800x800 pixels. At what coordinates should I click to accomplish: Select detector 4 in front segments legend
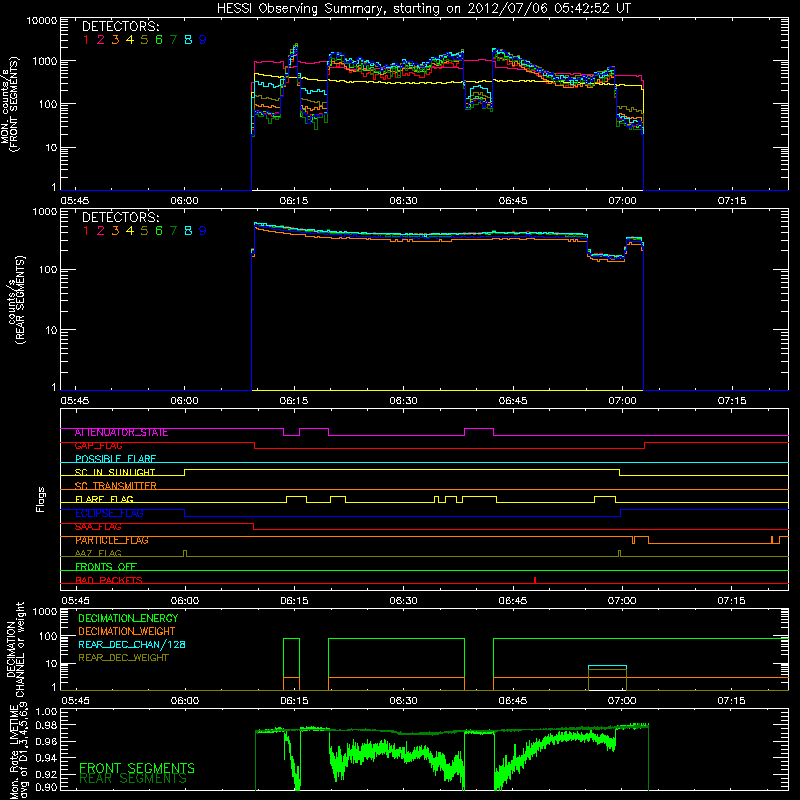click(x=130, y=40)
